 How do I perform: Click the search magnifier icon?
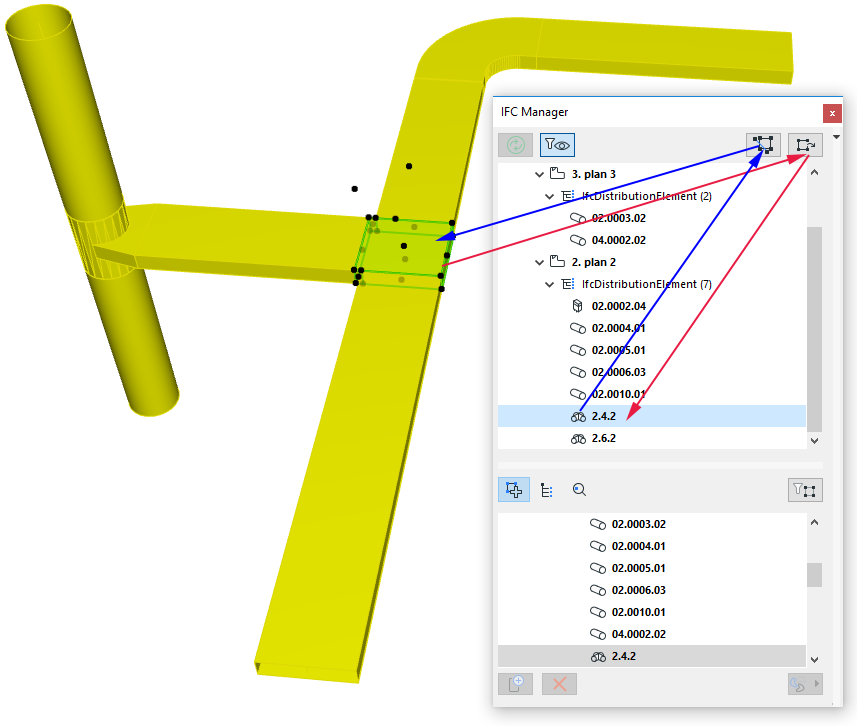579,490
